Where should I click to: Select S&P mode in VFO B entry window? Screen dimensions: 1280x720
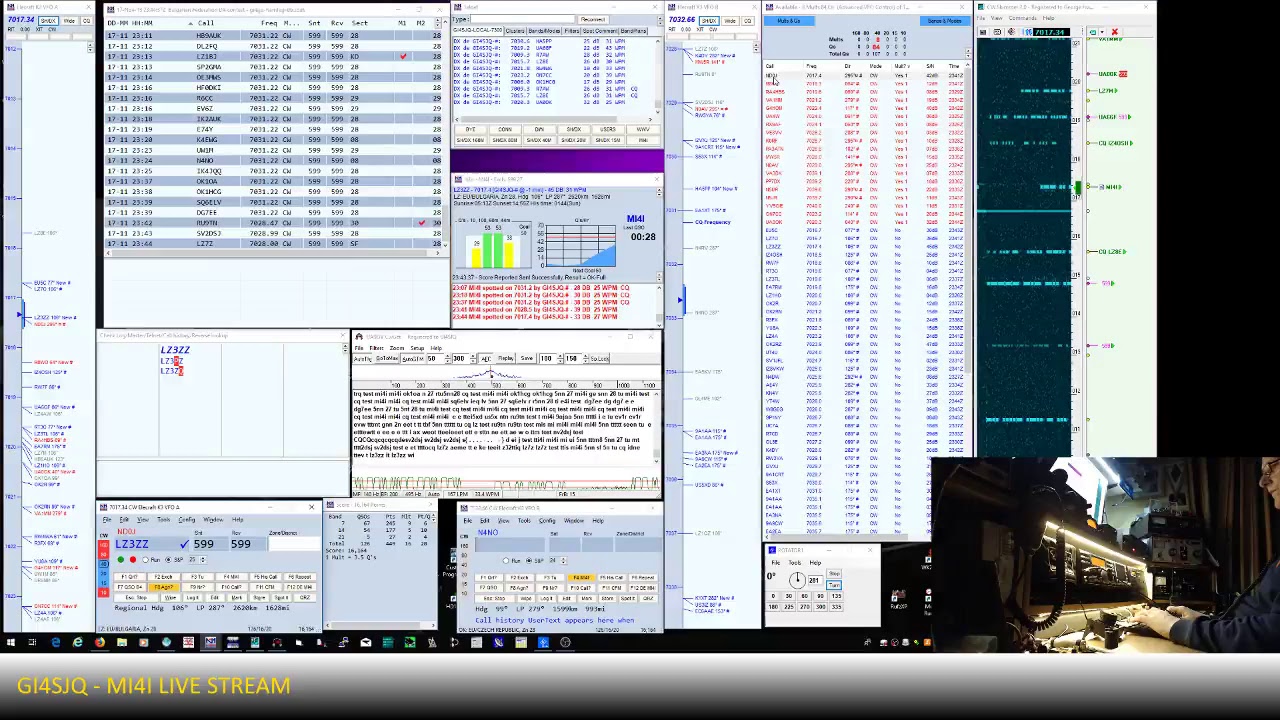pos(536,560)
